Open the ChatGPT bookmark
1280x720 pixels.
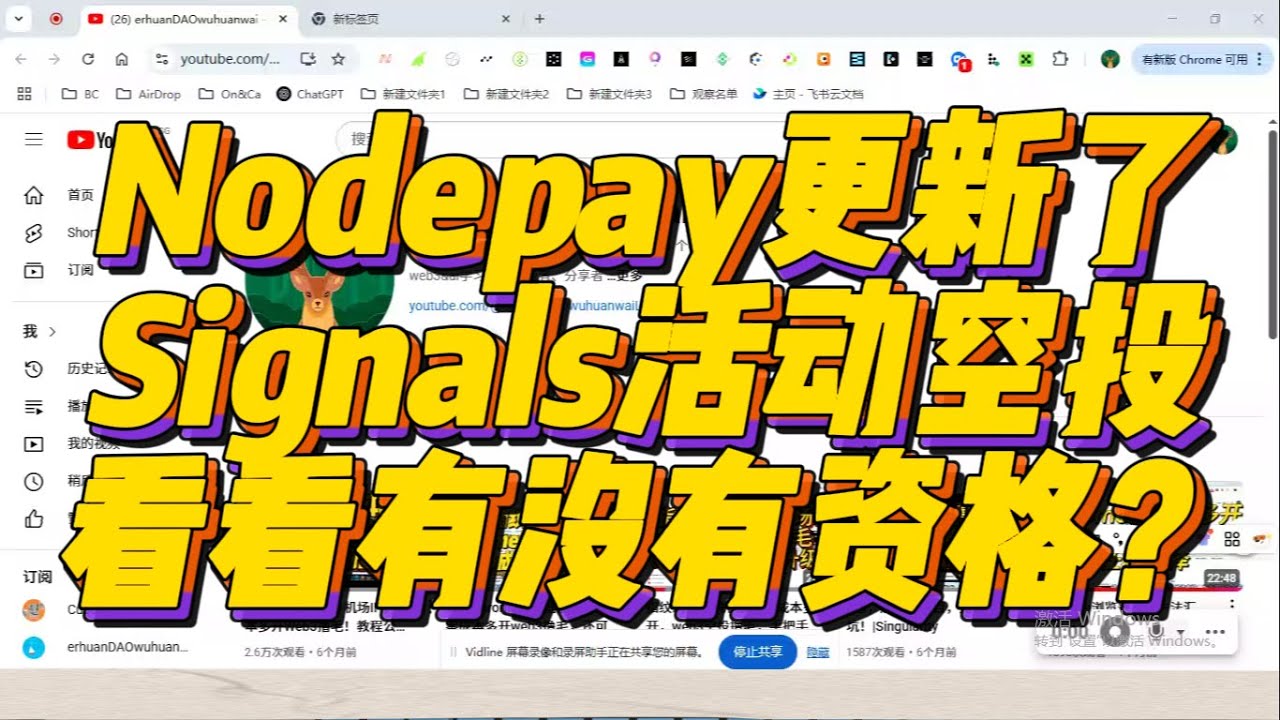(310, 94)
